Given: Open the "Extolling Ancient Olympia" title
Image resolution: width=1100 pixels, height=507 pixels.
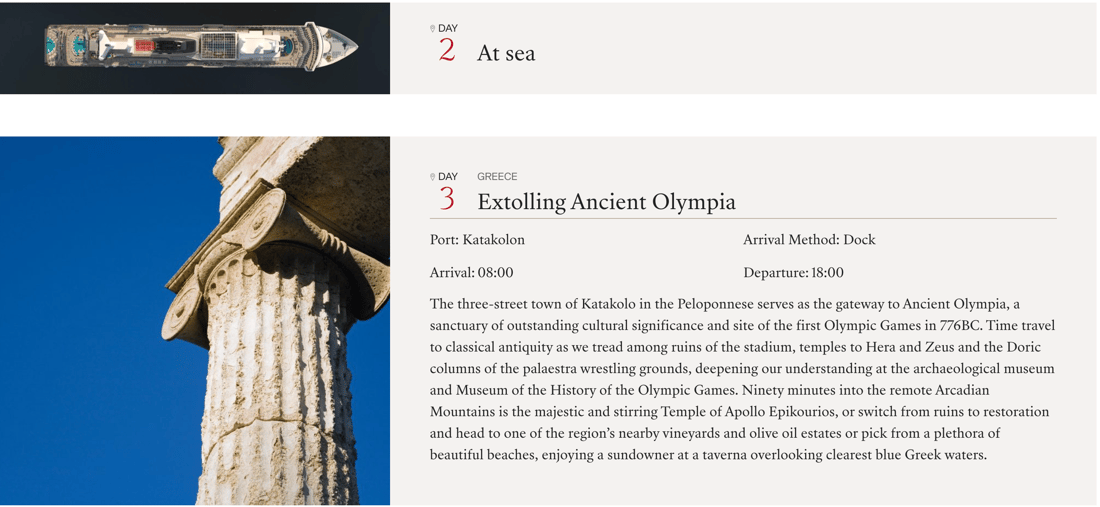Looking at the screenshot, I should coord(606,202).
